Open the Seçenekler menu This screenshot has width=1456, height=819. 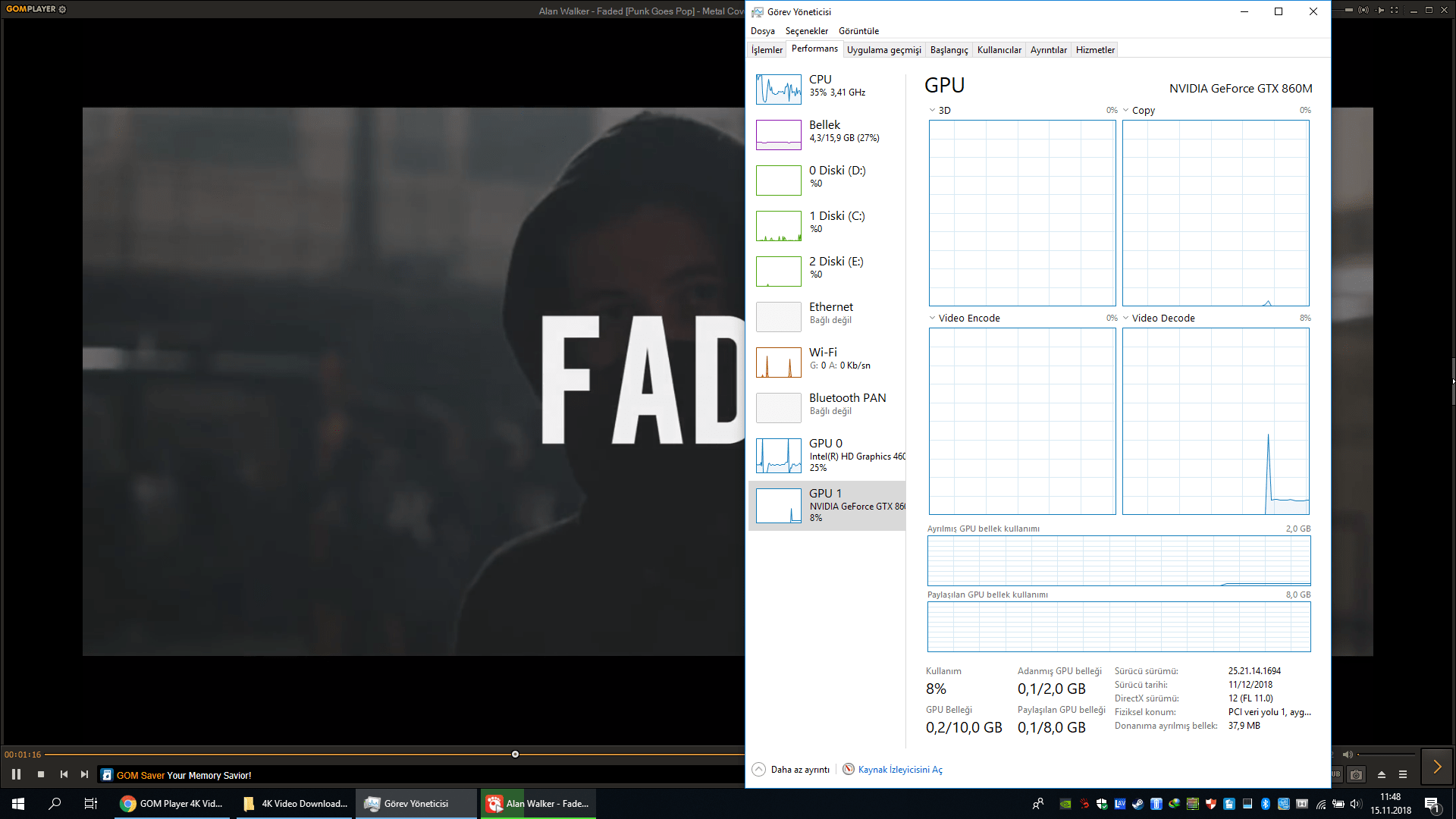pyautogui.click(x=806, y=31)
